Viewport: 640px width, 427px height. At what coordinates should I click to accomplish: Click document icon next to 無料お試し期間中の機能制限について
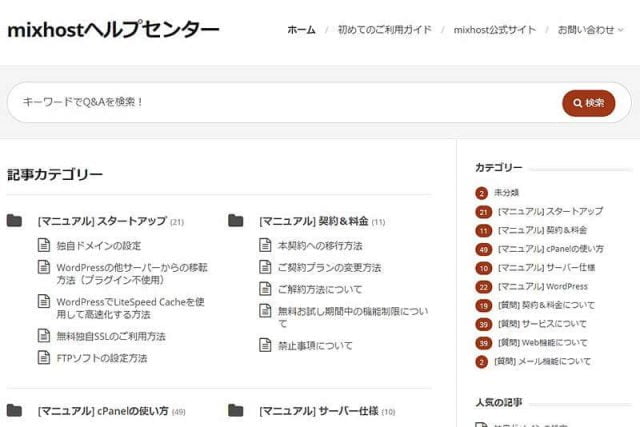pos(265,311)
